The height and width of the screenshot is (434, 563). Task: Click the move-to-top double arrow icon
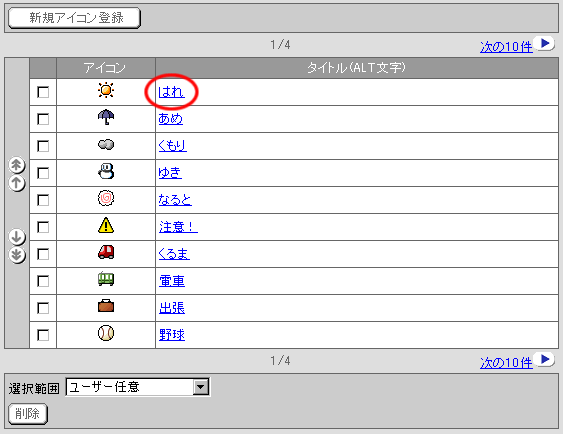coord(17,165)
